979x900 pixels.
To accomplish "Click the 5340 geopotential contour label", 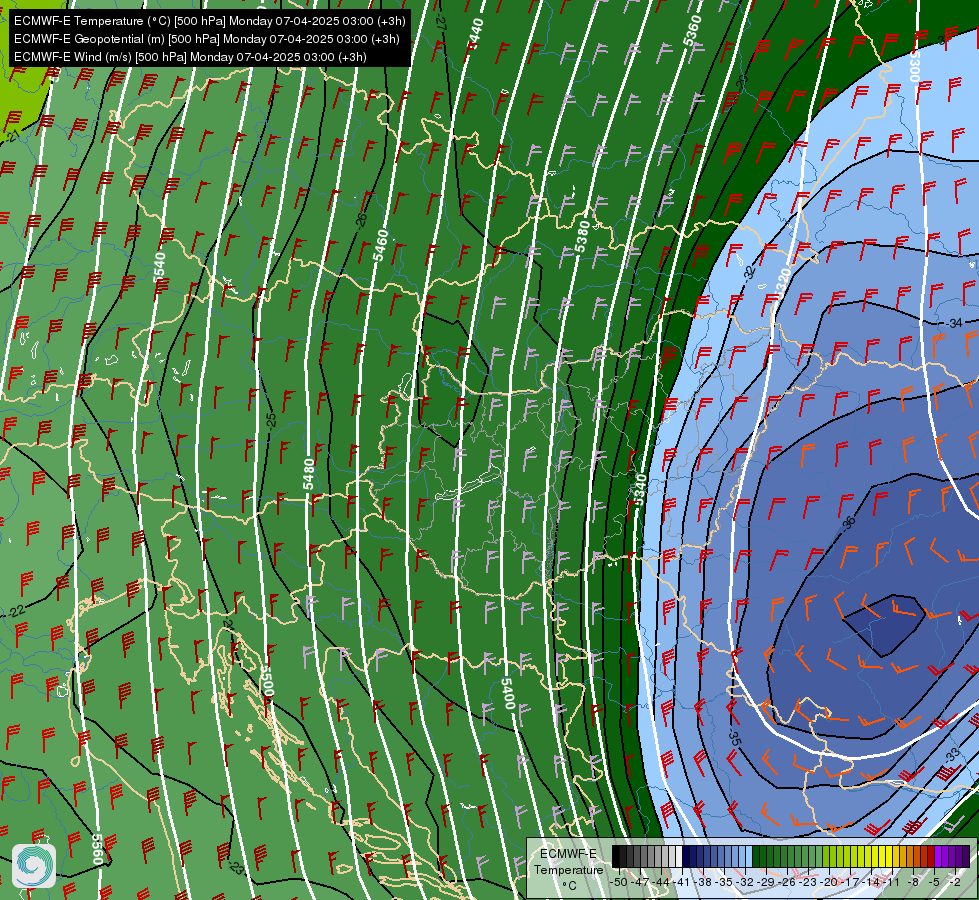I will (x=641, y=490).
